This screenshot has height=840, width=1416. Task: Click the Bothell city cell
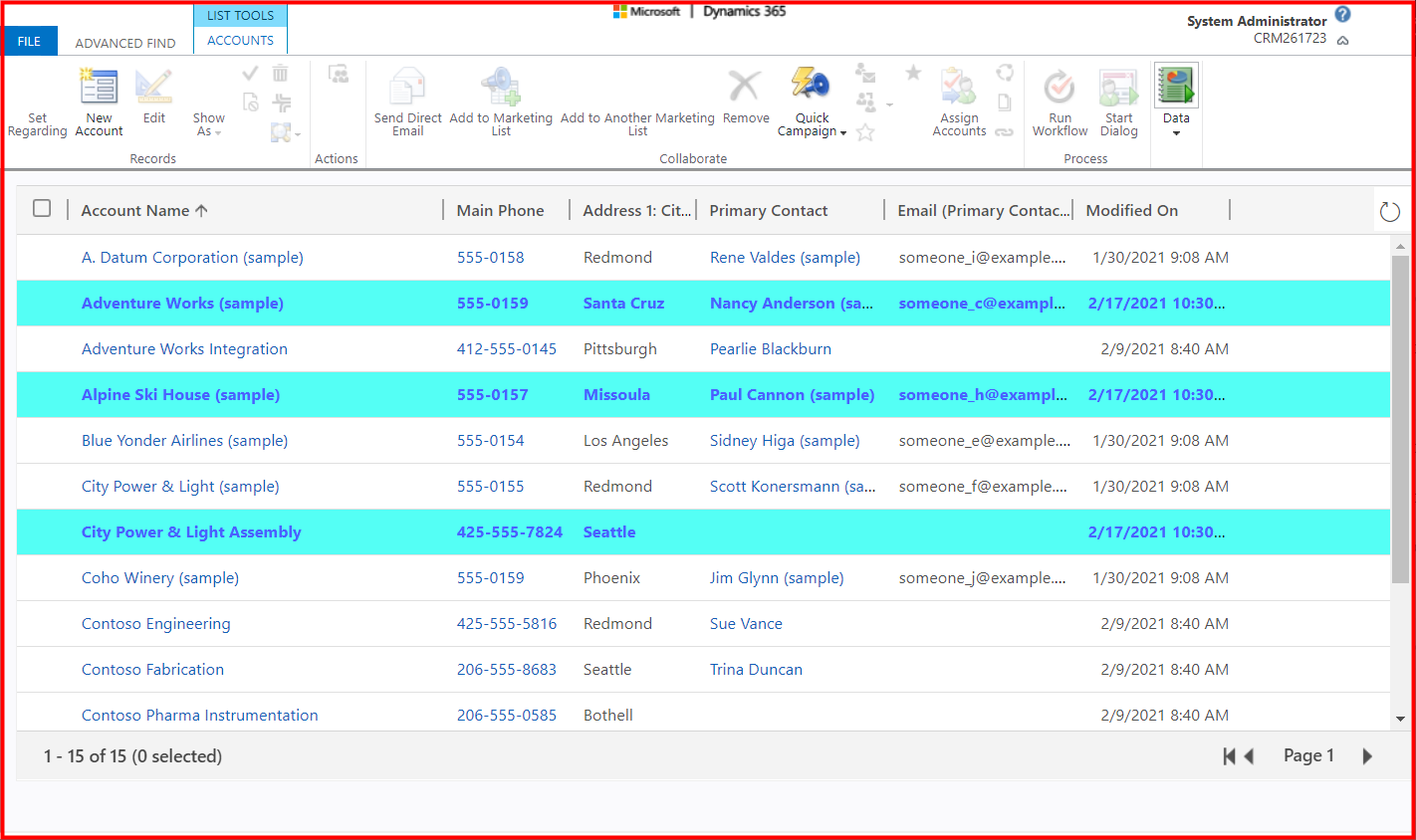(x=607, y=715)
